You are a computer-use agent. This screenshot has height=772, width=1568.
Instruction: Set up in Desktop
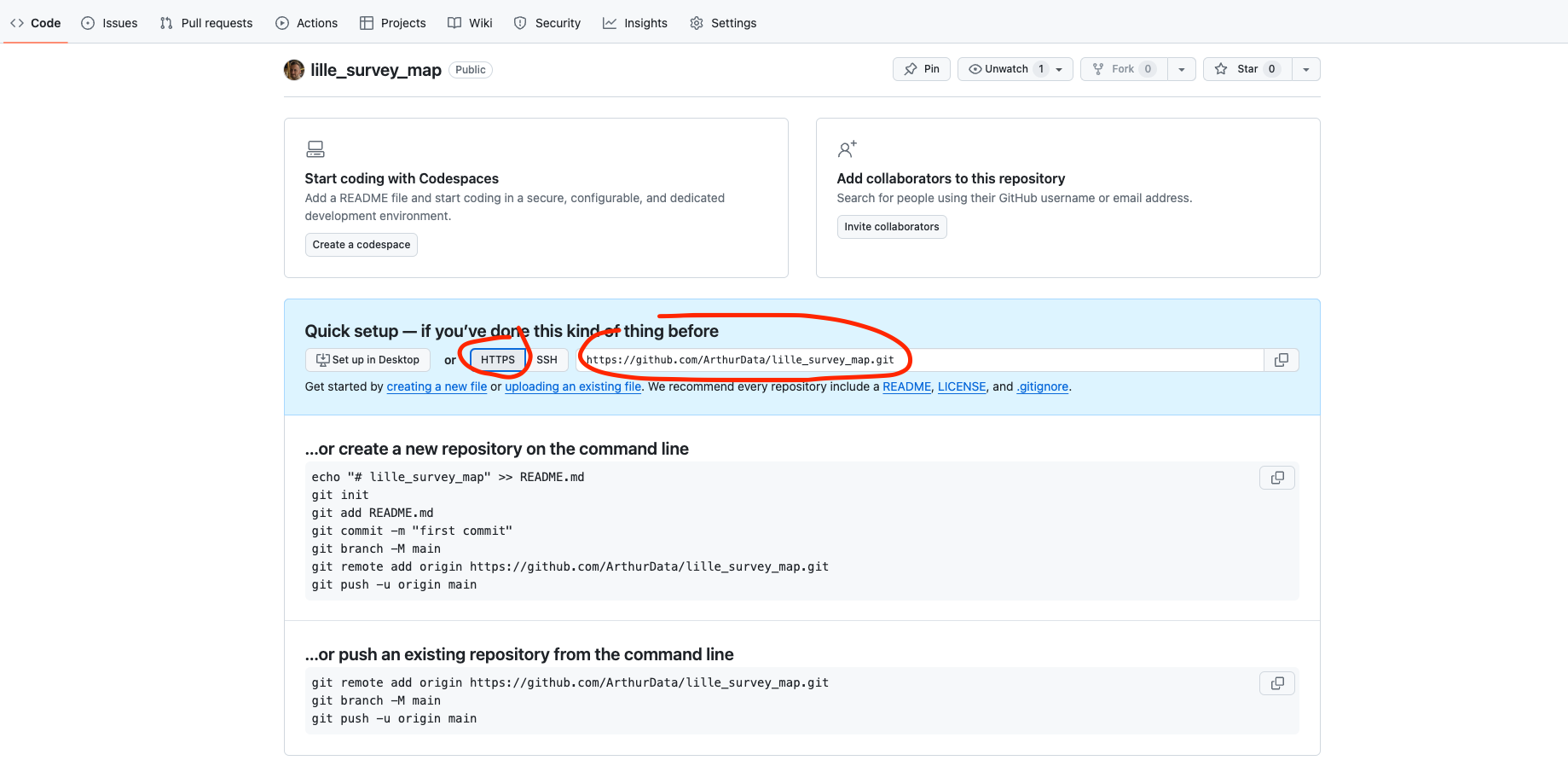(367, 360)
